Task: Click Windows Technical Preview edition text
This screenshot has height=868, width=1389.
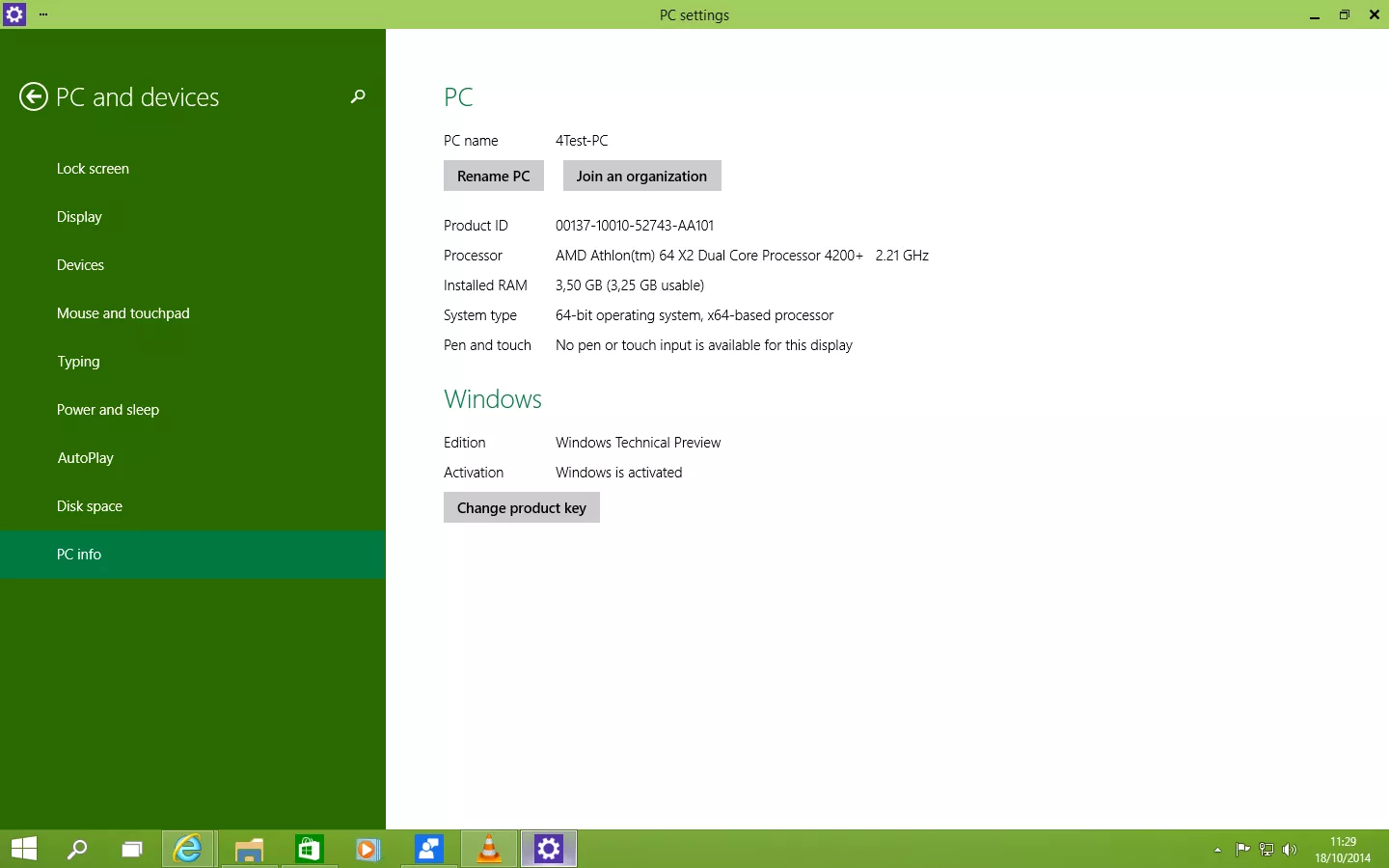Action: [639, 443]
